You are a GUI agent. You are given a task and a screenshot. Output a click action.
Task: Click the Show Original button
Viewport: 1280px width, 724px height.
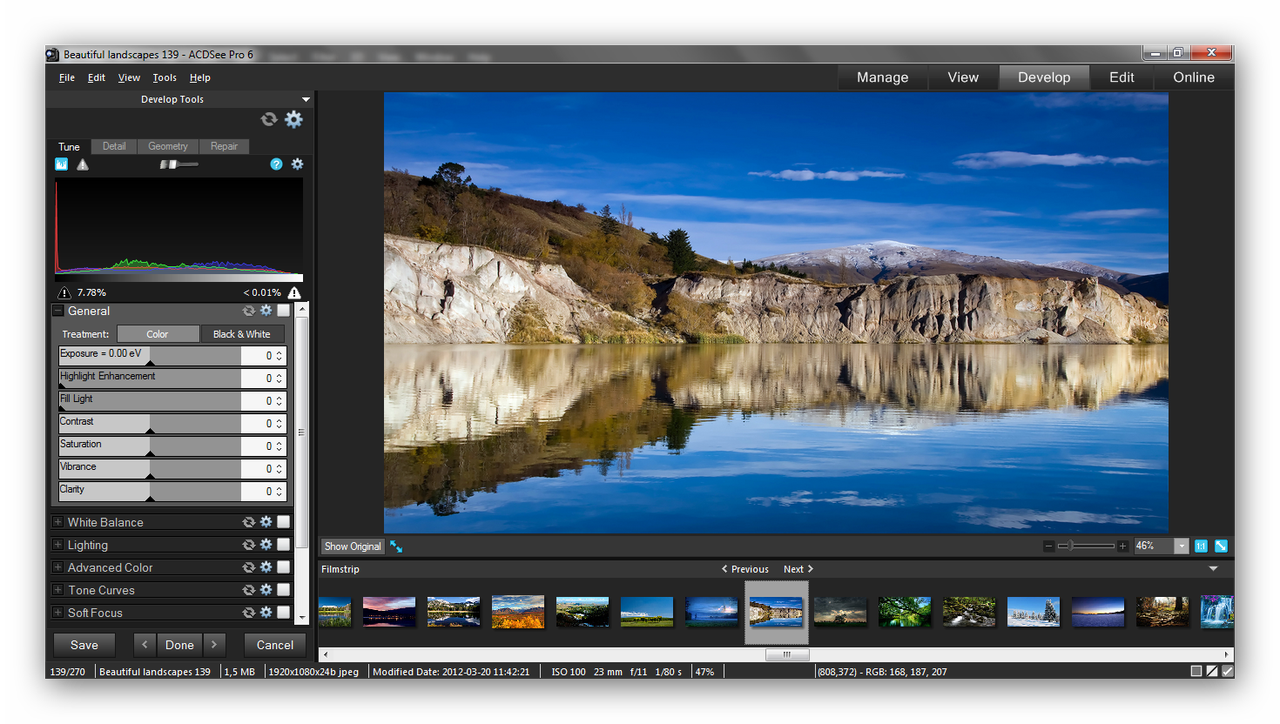click(x=353, y=546)
